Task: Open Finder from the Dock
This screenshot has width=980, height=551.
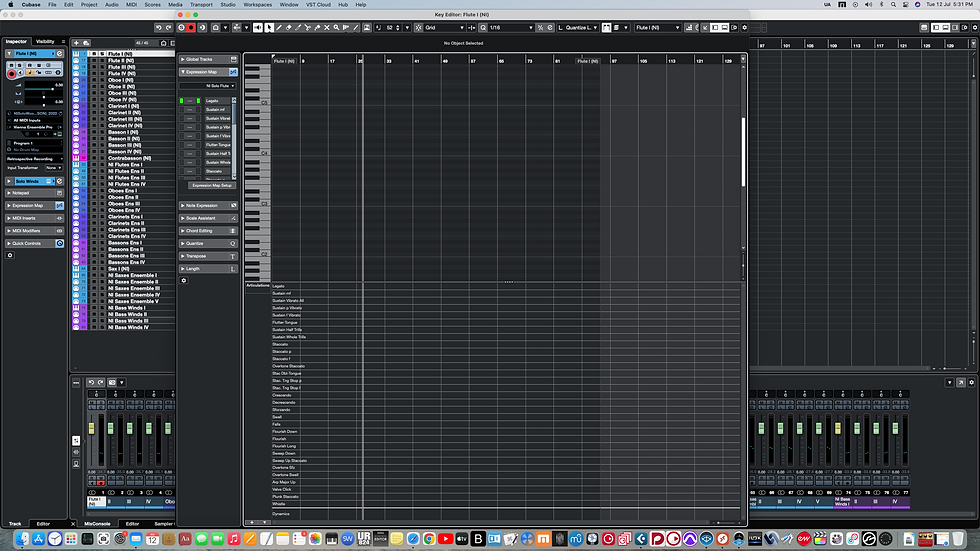Action: pyautogui.click(x=22, y=539)
